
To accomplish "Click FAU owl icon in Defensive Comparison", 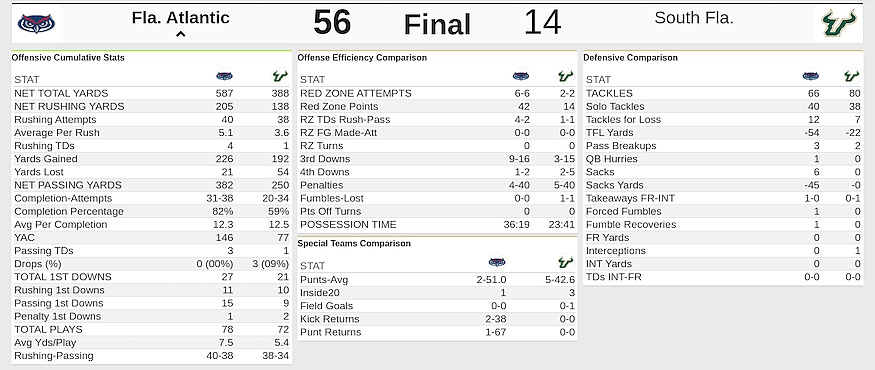I will point(811,76).
